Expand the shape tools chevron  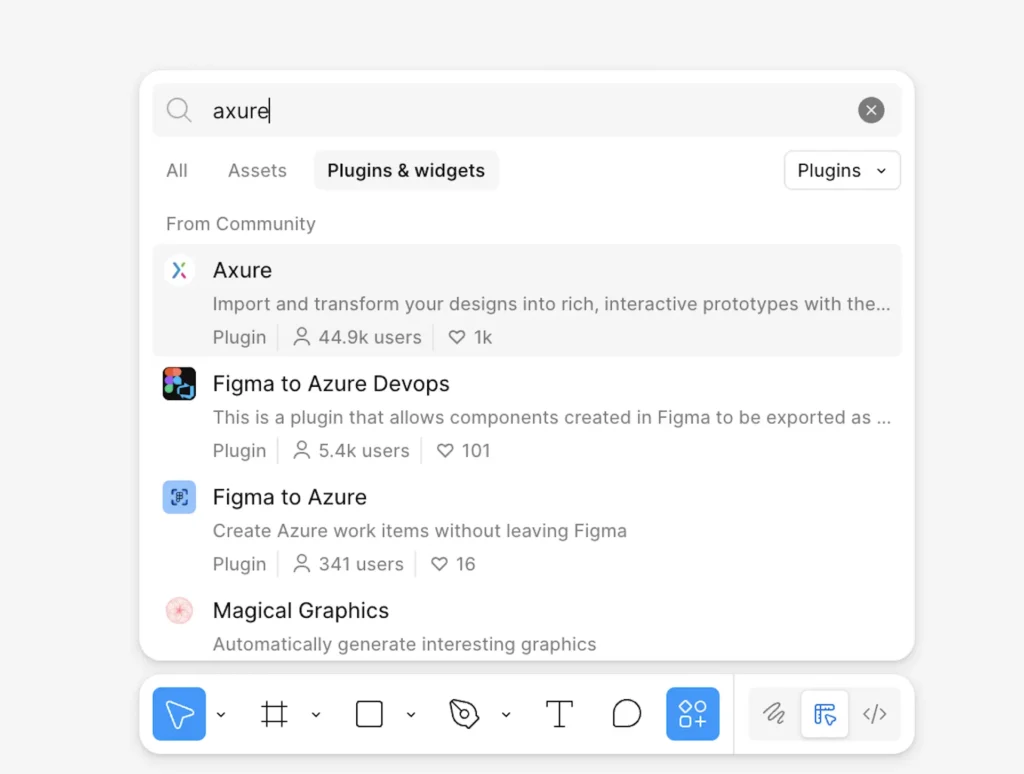click(411, 714)
